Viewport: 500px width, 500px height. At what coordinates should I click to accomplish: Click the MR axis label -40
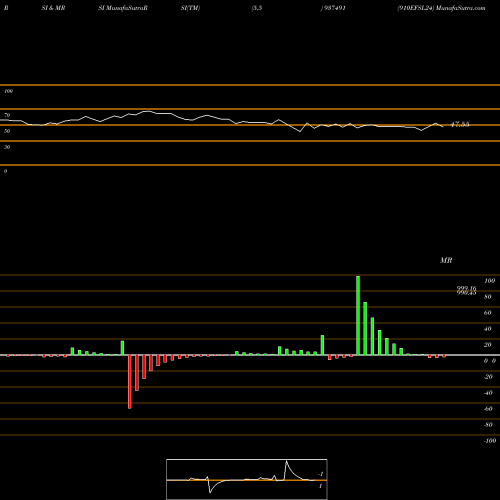pyautogui.click(x=488, y=393)
